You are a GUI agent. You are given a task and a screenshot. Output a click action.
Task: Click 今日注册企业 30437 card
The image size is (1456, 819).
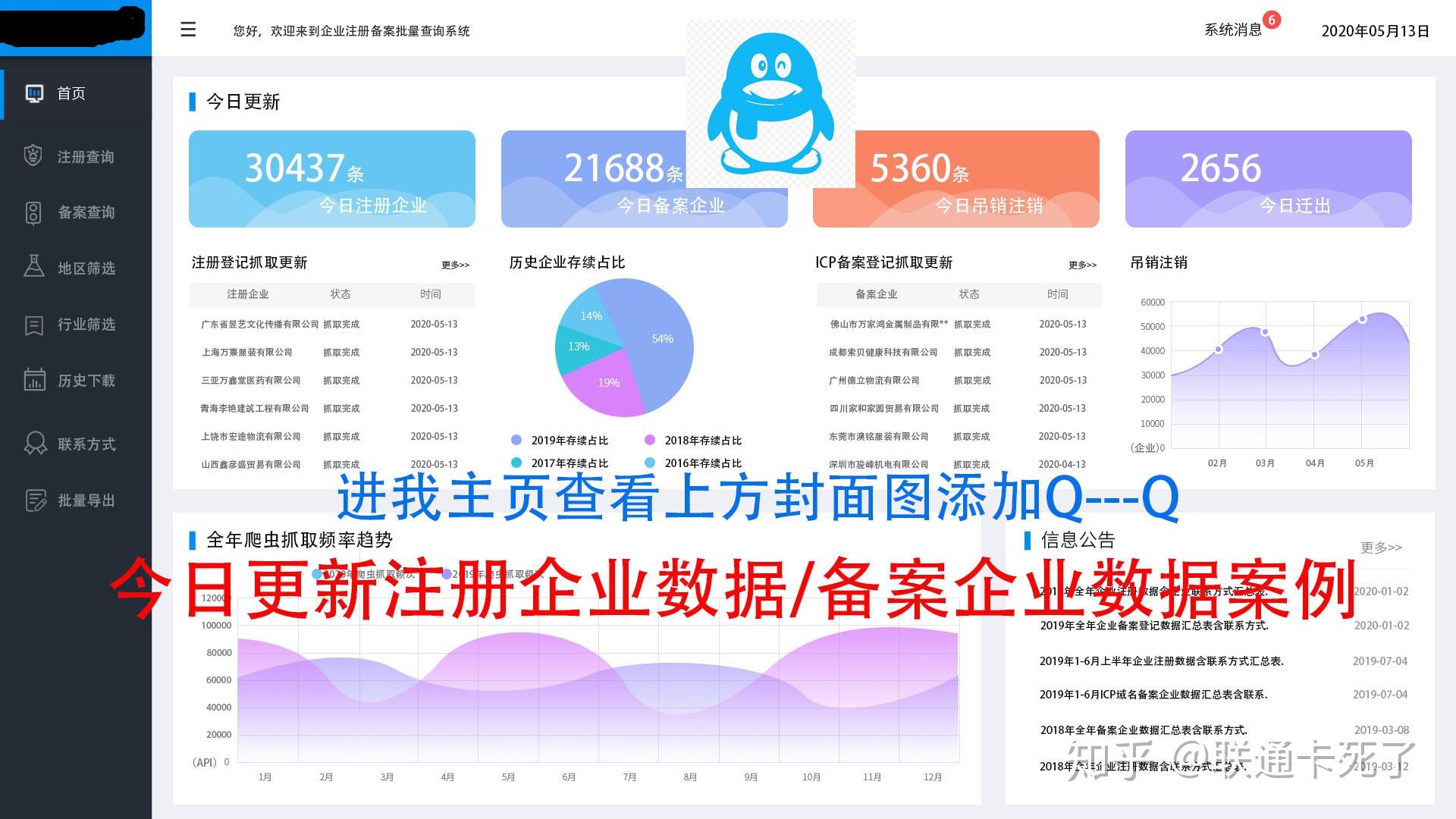[x=331, y=179]
